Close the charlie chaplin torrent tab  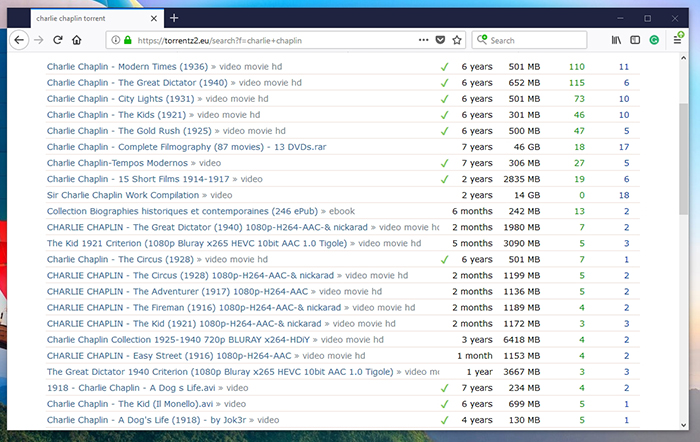coord(154,18)
